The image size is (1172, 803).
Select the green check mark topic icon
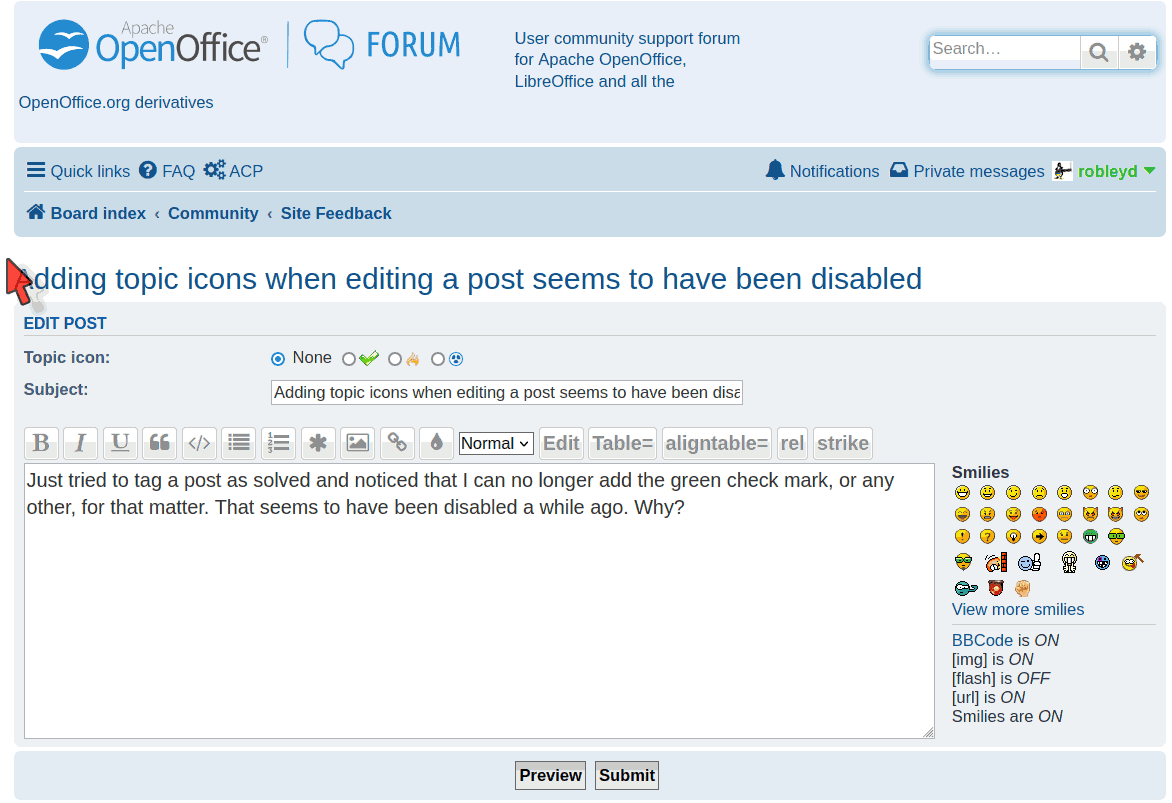pyautogui.click(x=349, y=359)
